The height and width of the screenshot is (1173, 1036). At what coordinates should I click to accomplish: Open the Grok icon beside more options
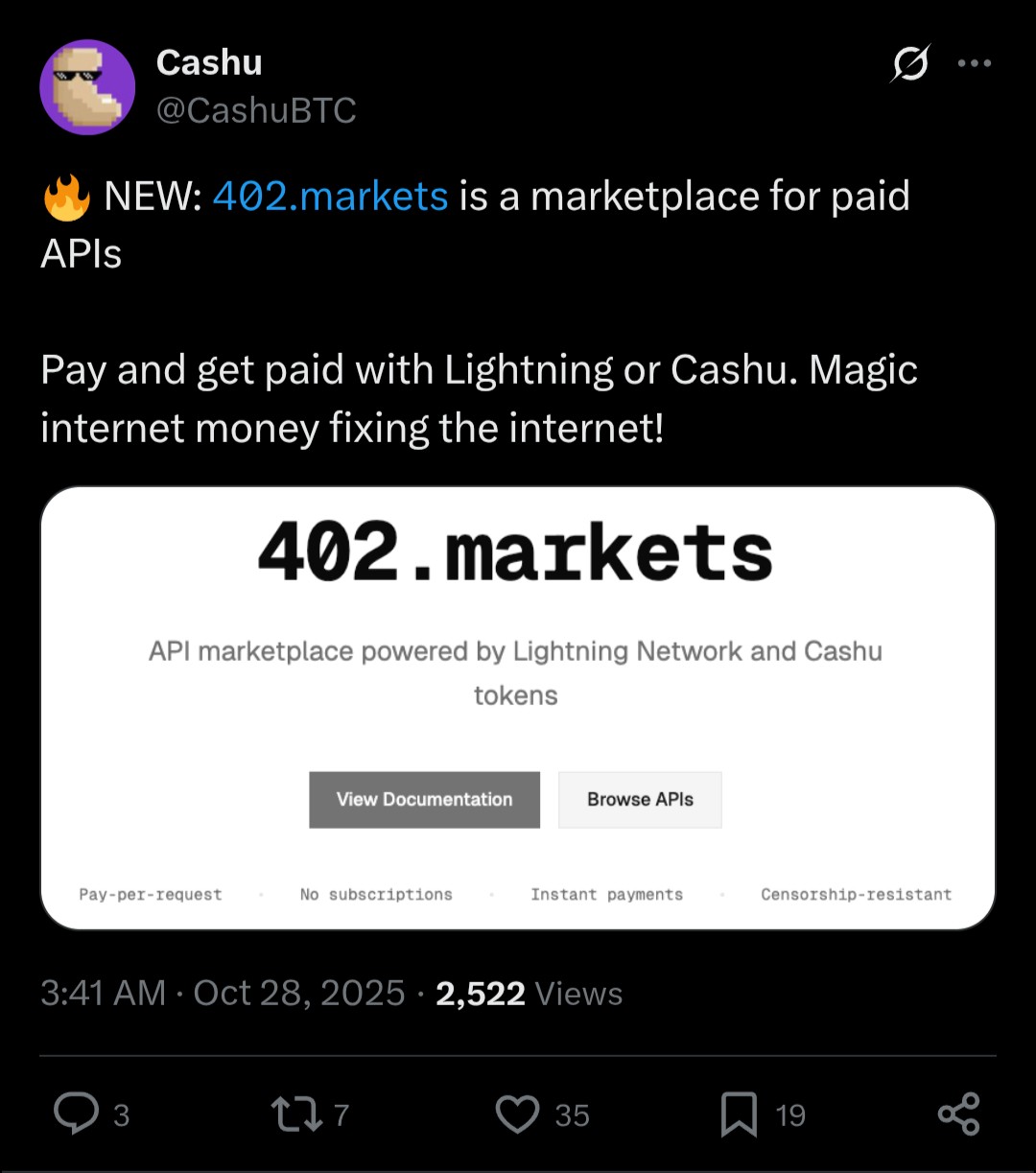[909, 64]
